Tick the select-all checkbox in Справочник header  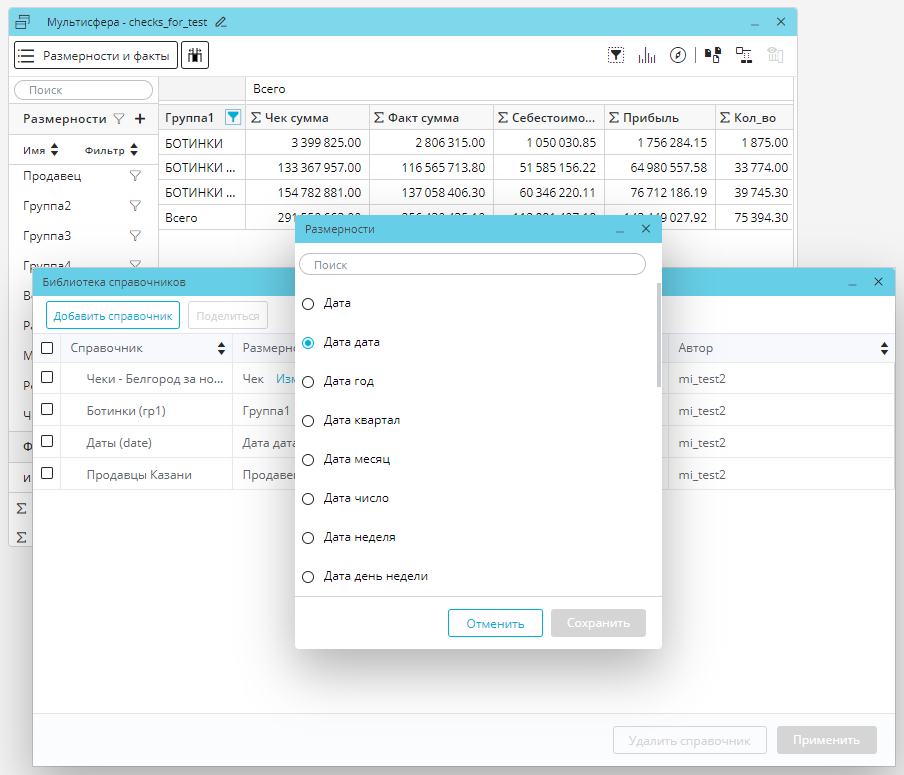coord(47,348)
